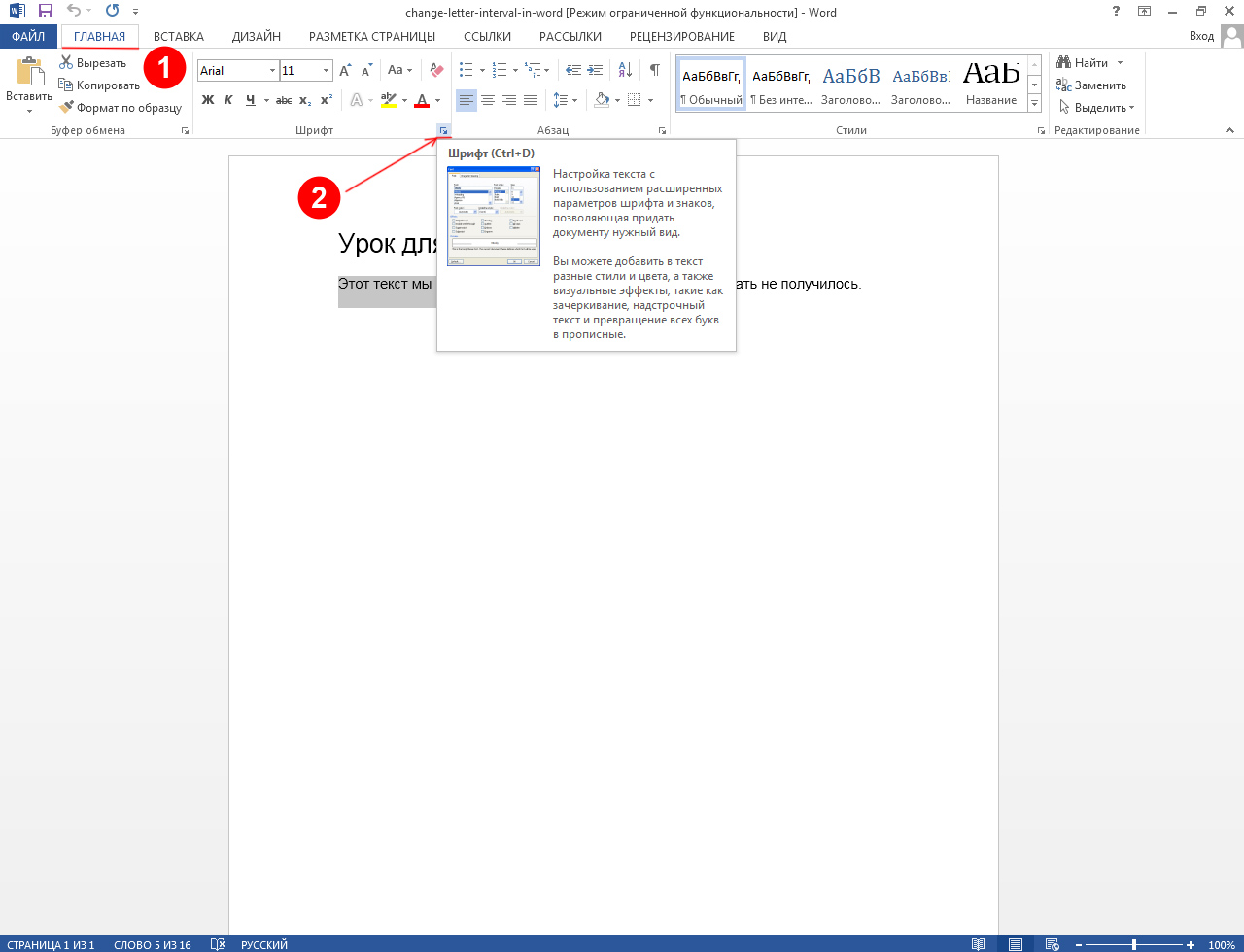Toggle underline Ч formatting
Screen dimensions: 1244x952
point(251,100)
